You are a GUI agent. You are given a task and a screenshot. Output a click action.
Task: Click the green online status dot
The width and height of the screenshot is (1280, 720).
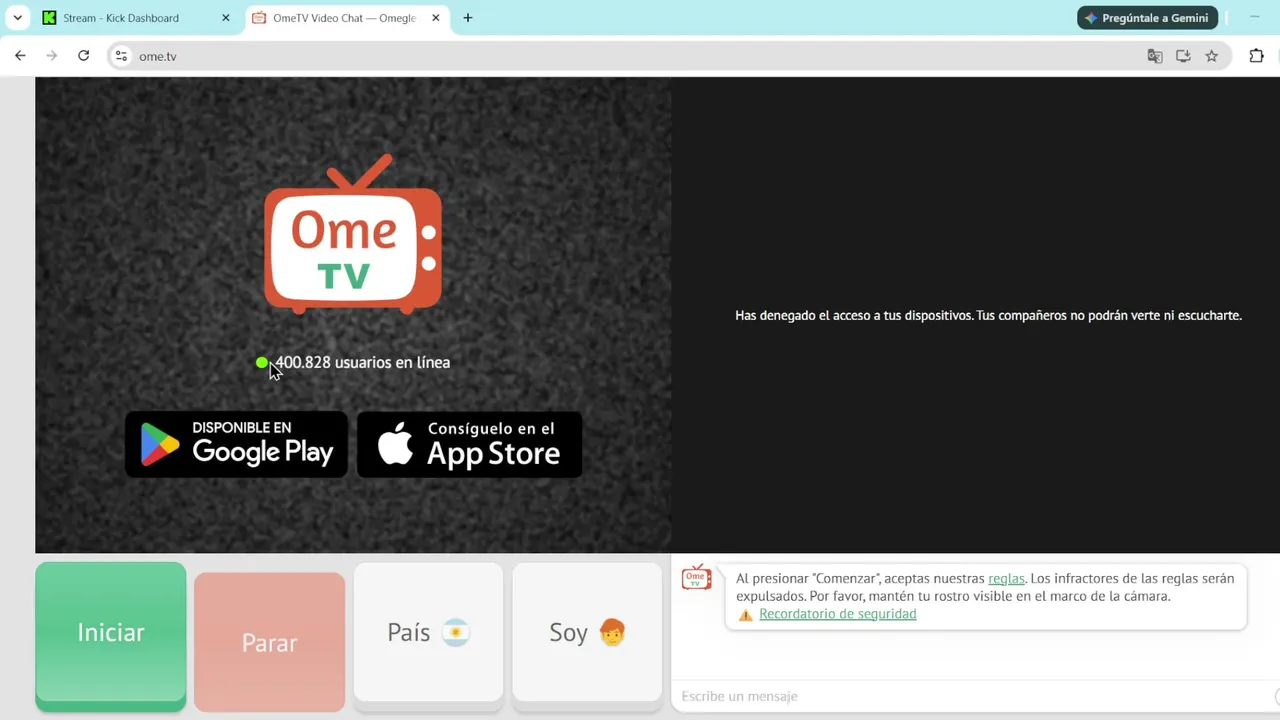click(262, 363)
